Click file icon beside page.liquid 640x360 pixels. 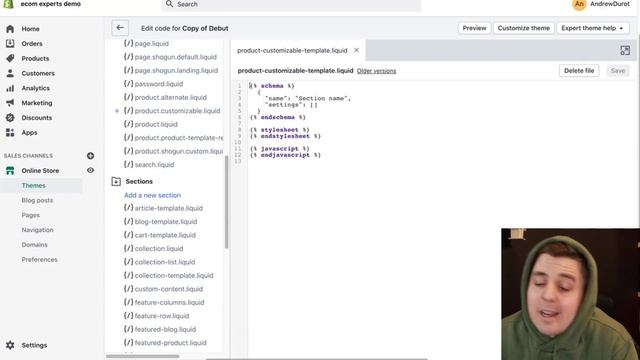click(x=129, y=43)
